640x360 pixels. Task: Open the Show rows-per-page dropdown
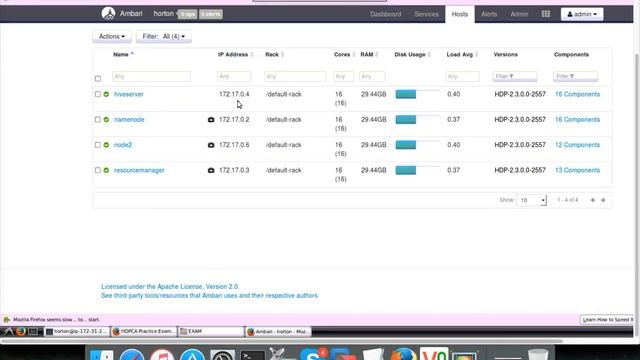coord(531,200)
